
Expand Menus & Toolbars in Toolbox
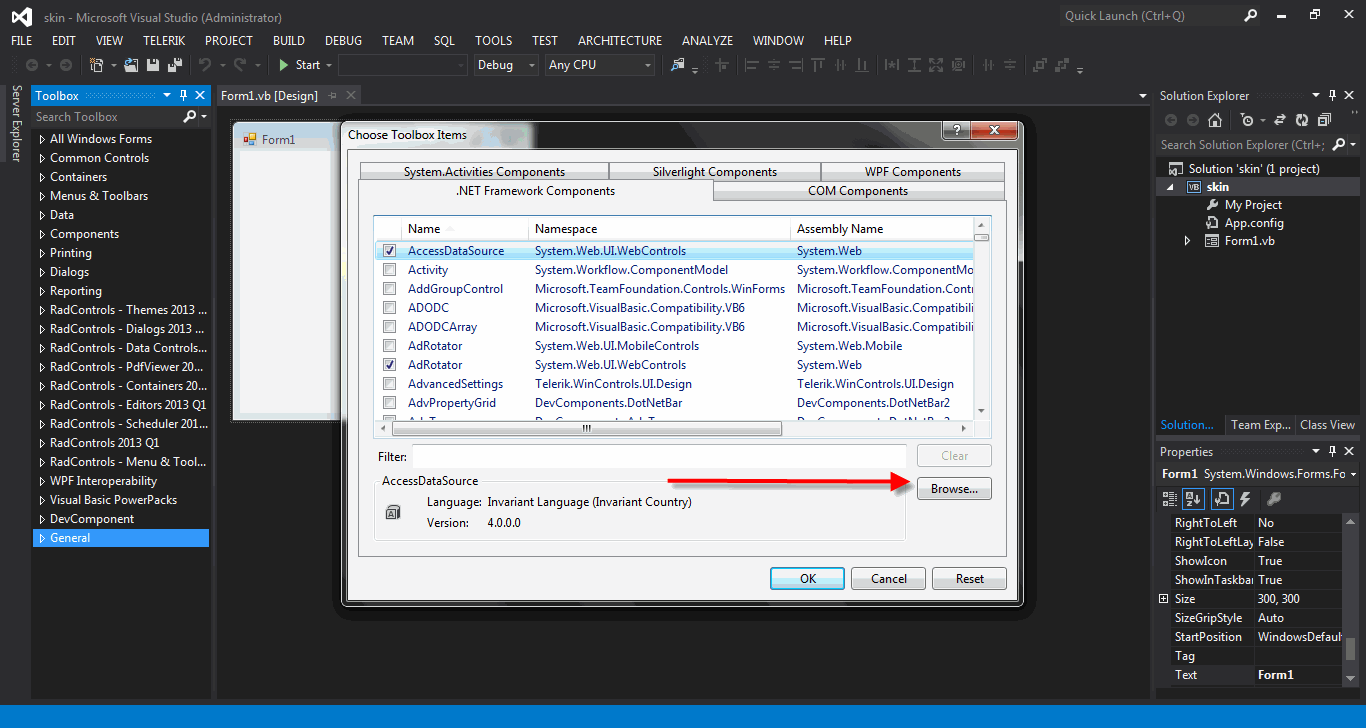(42, 196)
